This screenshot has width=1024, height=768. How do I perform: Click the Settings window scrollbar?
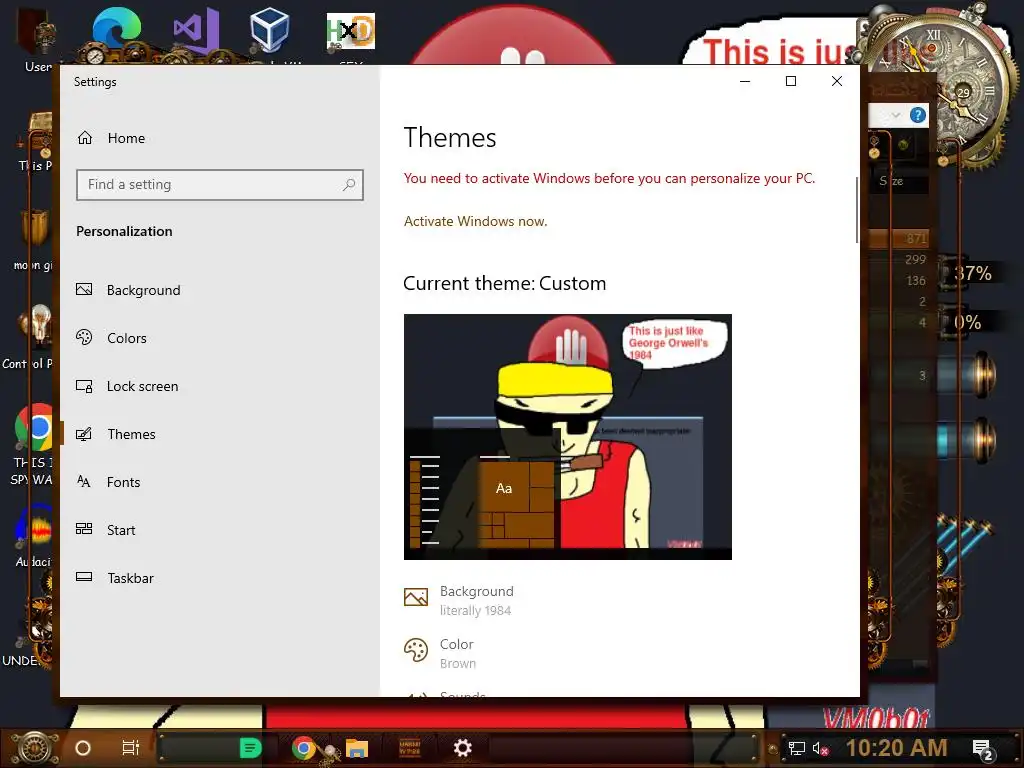[x=856, y=210]
